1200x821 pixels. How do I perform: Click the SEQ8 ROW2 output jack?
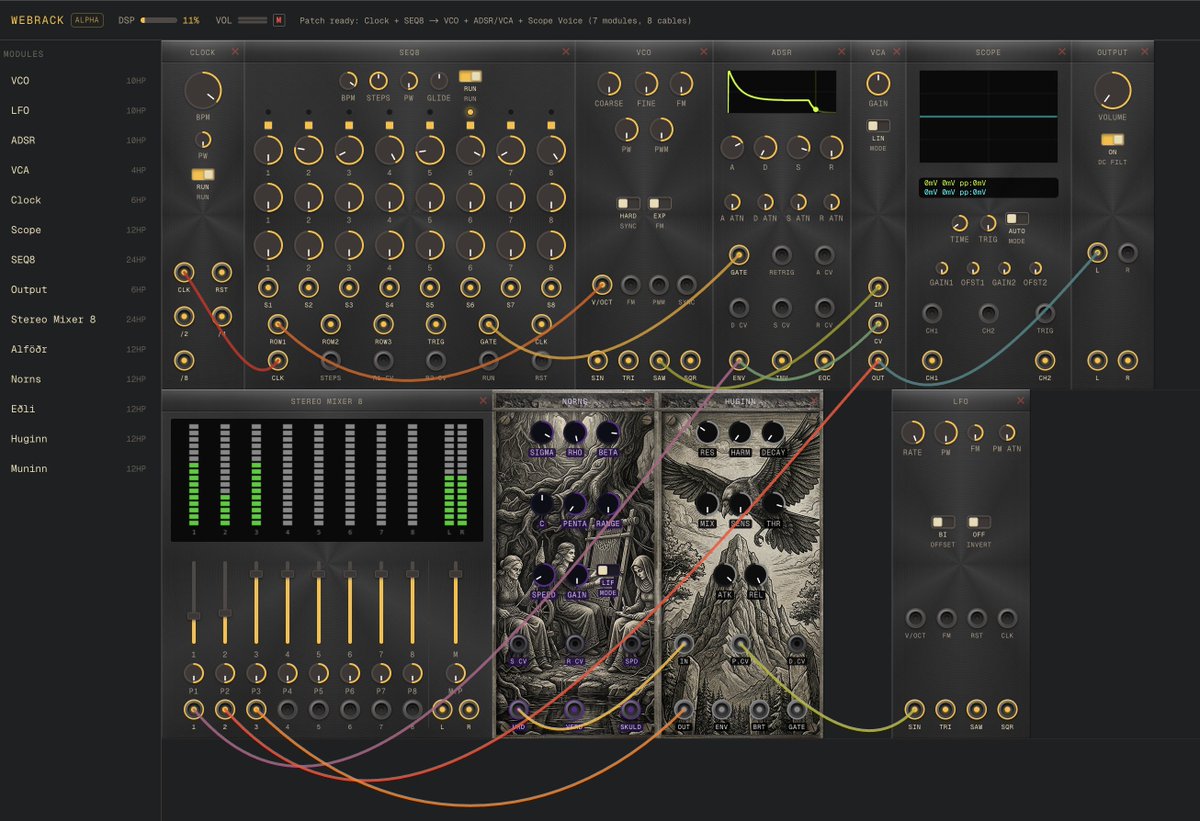tap(330, 324)
